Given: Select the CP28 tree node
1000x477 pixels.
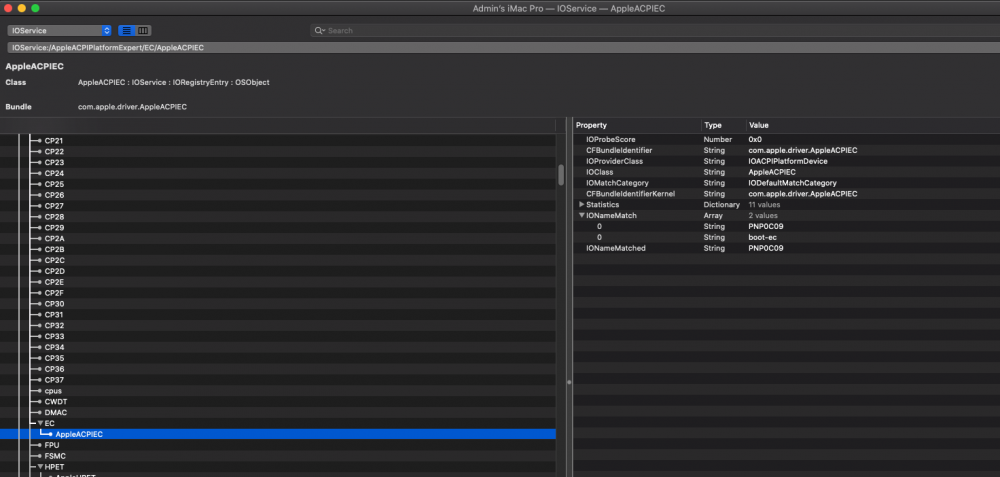Looking at the screenshot, I should click(54, 217).
